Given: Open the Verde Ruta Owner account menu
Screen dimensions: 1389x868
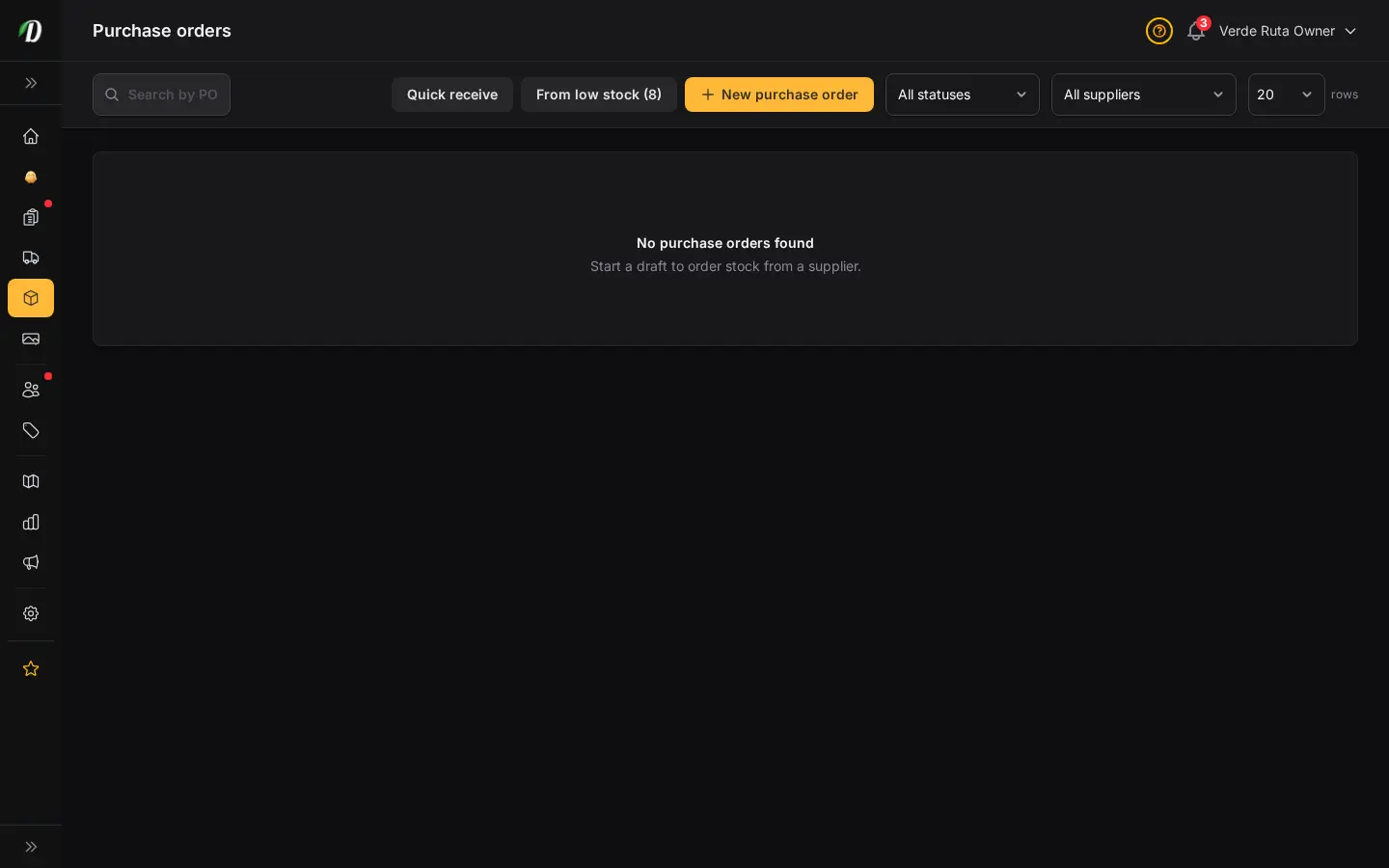Looking at the screenshot, I should [1288, 31].
